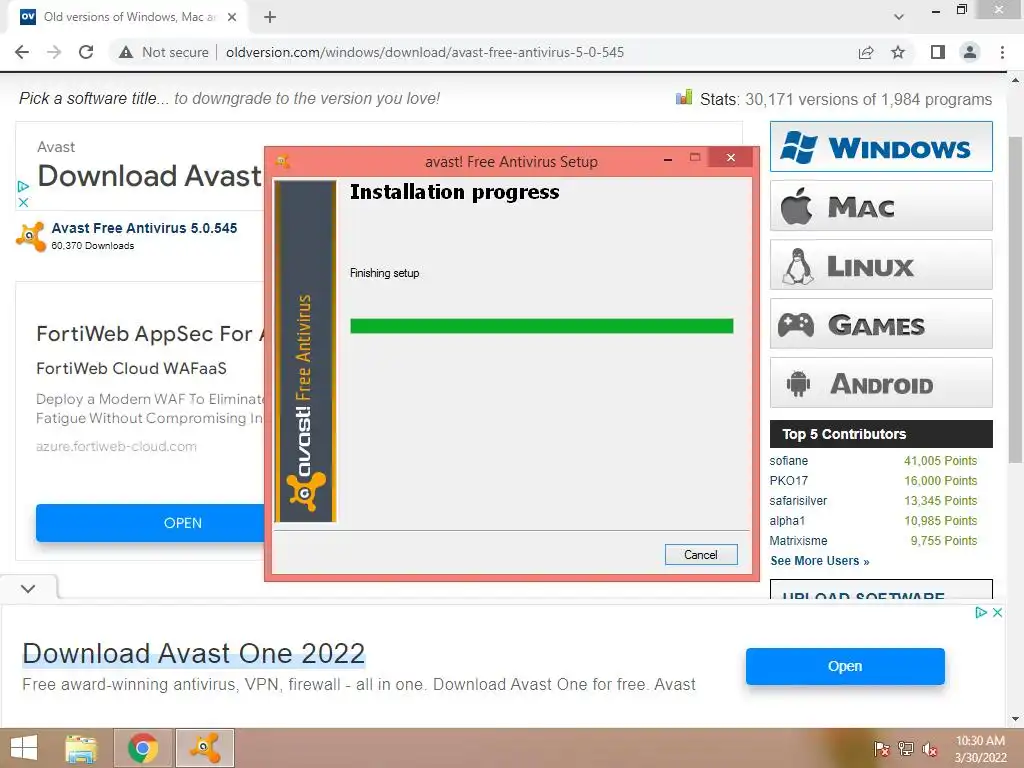Go back in Chrome browser
The width and height of the screenshot is (1024, 768).
point(22,52)
